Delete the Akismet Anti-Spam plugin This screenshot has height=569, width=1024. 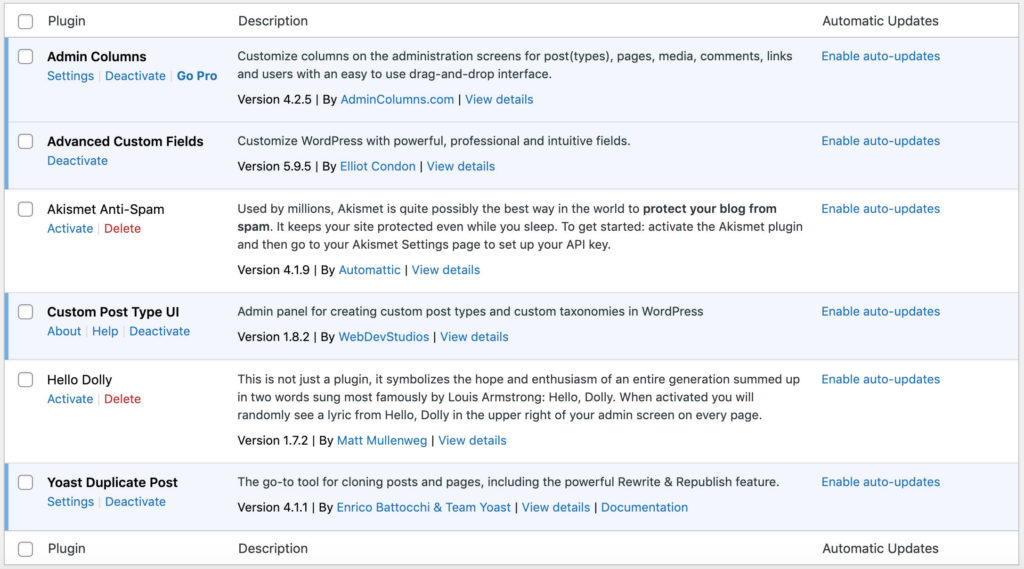122,229
